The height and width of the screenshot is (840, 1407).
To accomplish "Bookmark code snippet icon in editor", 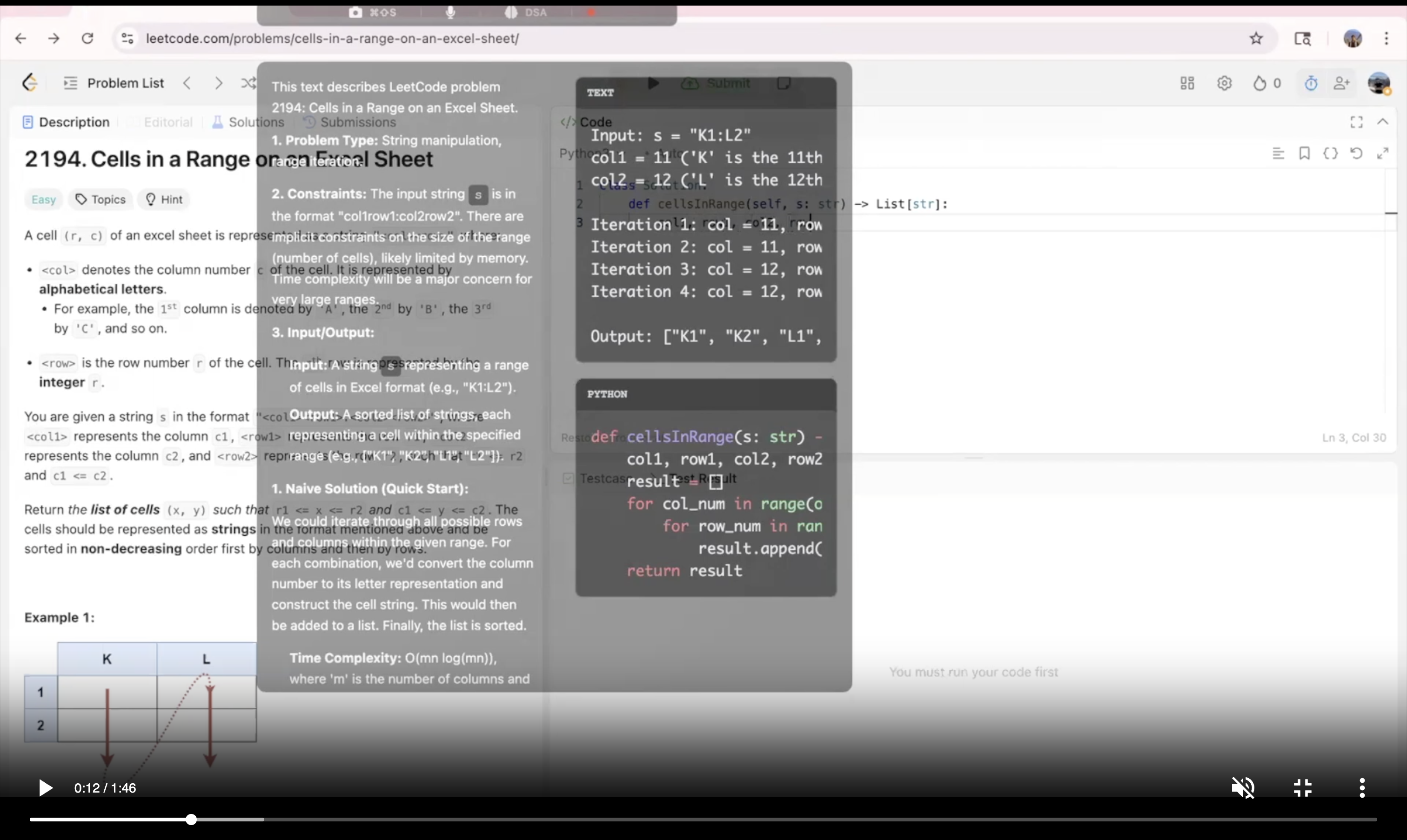I will coord(1304,153).
